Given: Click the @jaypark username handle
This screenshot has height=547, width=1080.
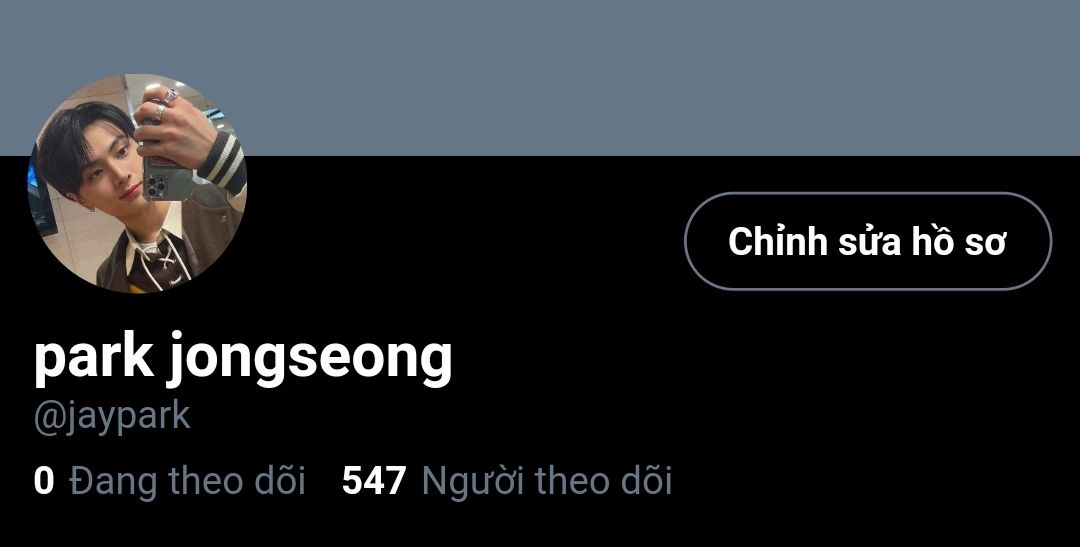Looking at the screenshot, I should point(112,417).
